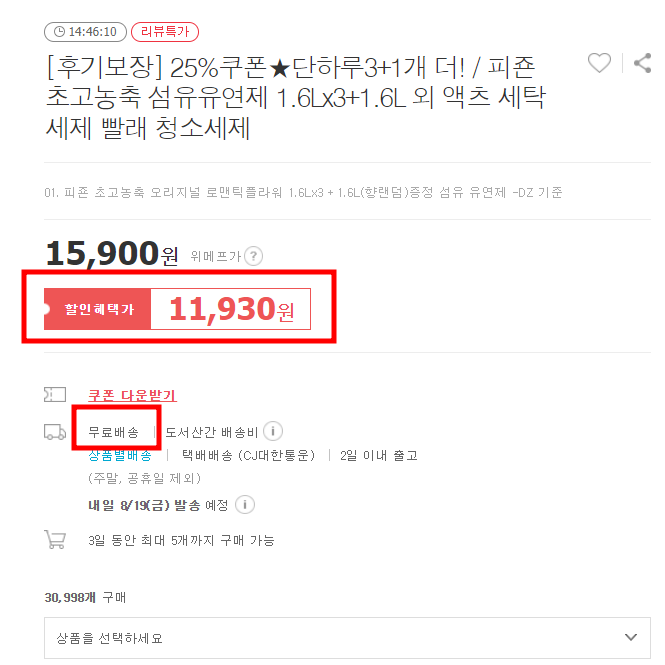
Task: Click the 쿠폰 다운받기 link
Action: (x=132, y=395)
